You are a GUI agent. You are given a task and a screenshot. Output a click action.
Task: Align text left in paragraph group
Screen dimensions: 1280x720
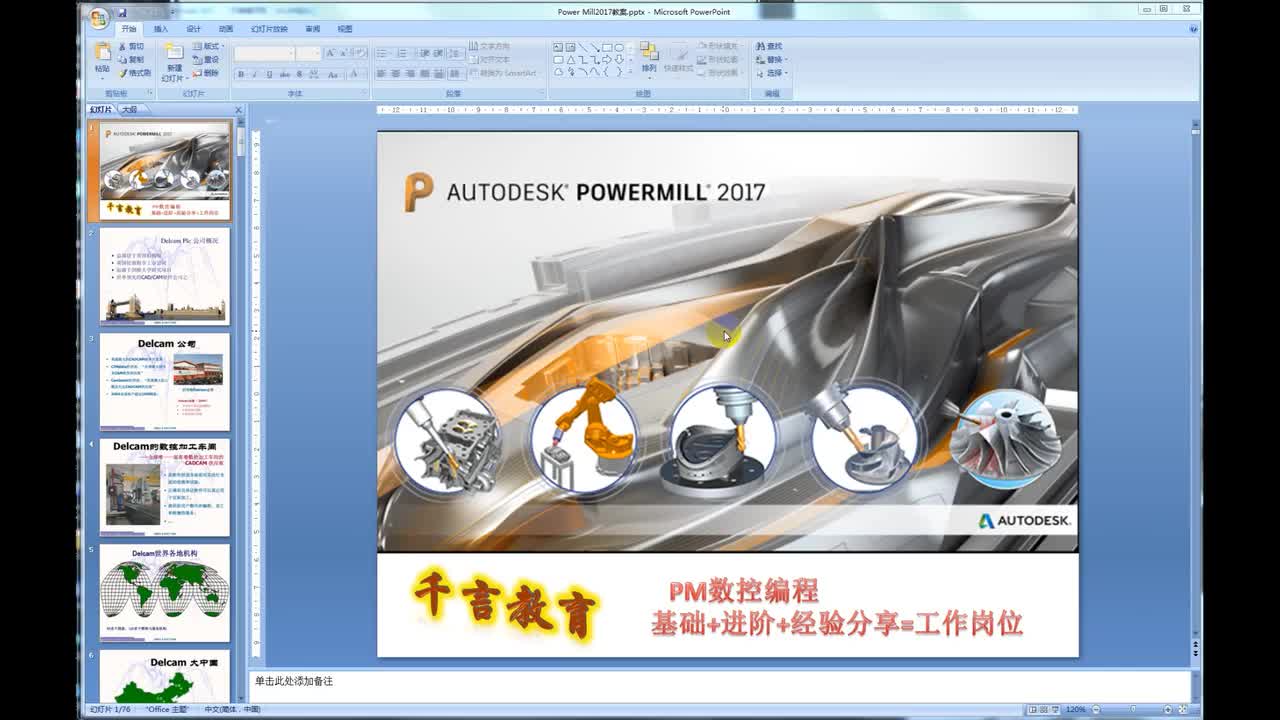click(x=381, y=74)
